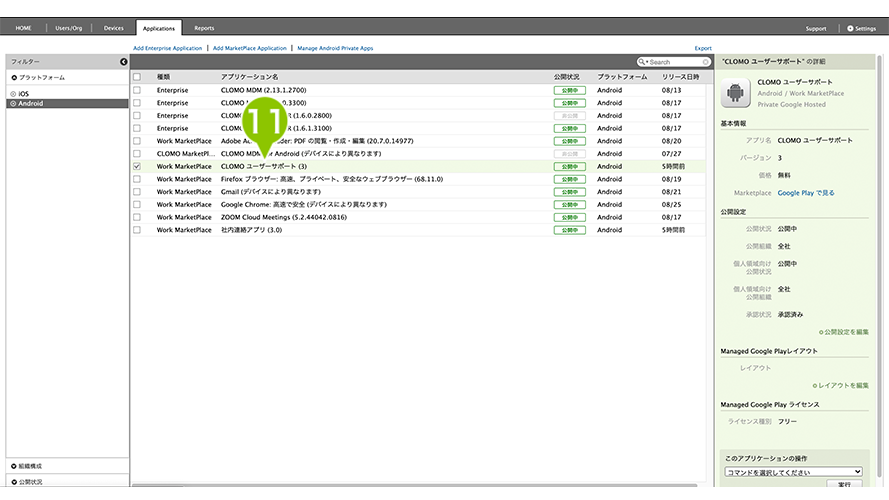Viewport: 889px width, 500px height.
Task: Click Add MarketPlace Application link
Action: pos(249,48)
